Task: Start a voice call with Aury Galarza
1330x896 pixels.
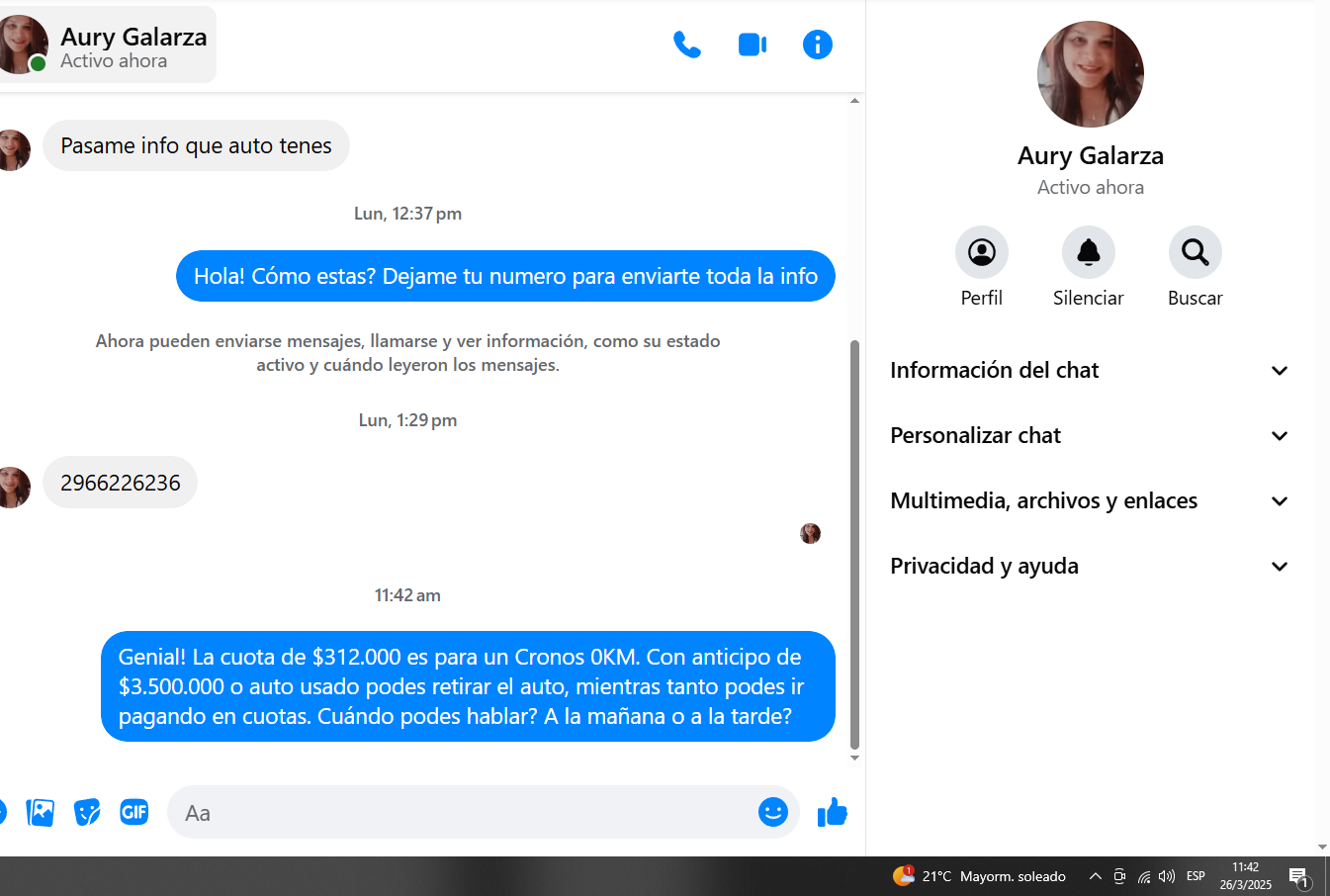Action: 686,45
